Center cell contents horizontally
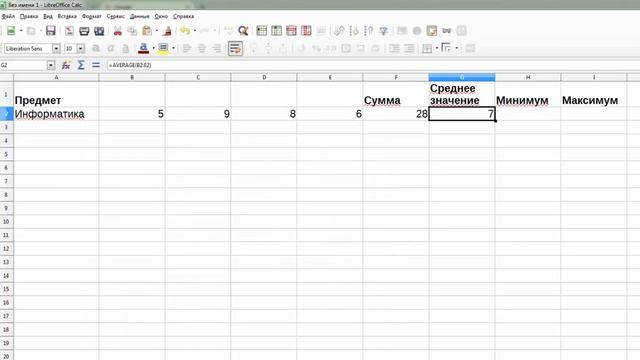 202,48
